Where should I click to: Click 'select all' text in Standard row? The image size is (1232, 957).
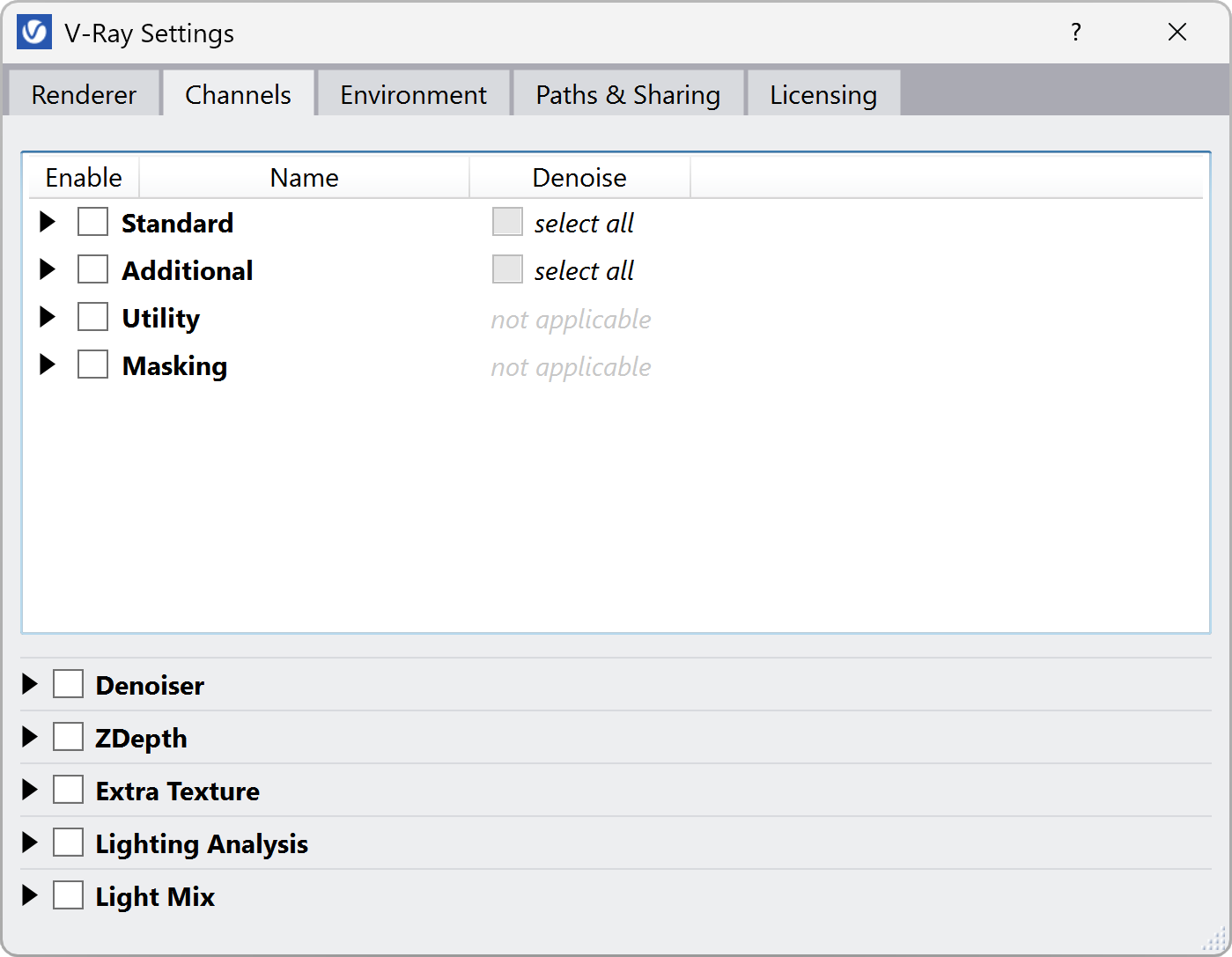pyautogui.click(x=584, y=223)
